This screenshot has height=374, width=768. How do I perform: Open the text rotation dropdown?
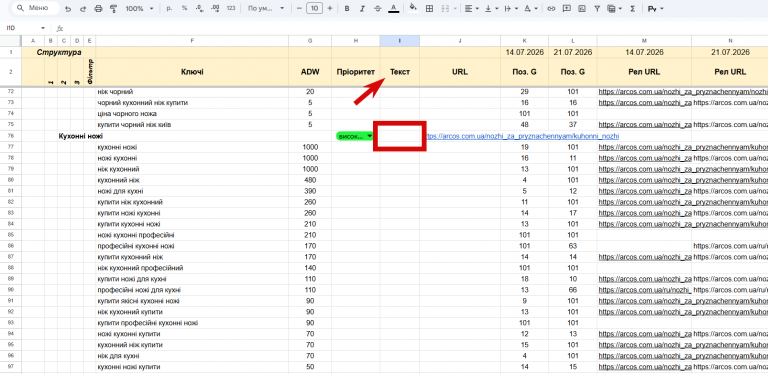tap(530, 8)
